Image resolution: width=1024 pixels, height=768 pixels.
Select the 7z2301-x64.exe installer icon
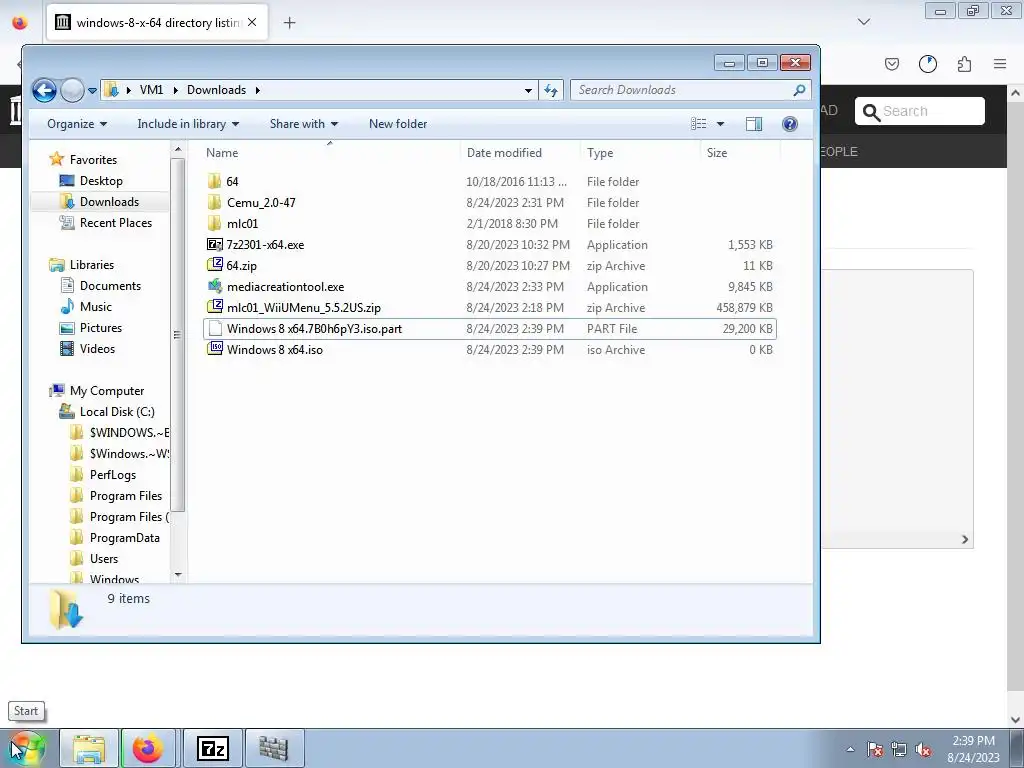214,244
